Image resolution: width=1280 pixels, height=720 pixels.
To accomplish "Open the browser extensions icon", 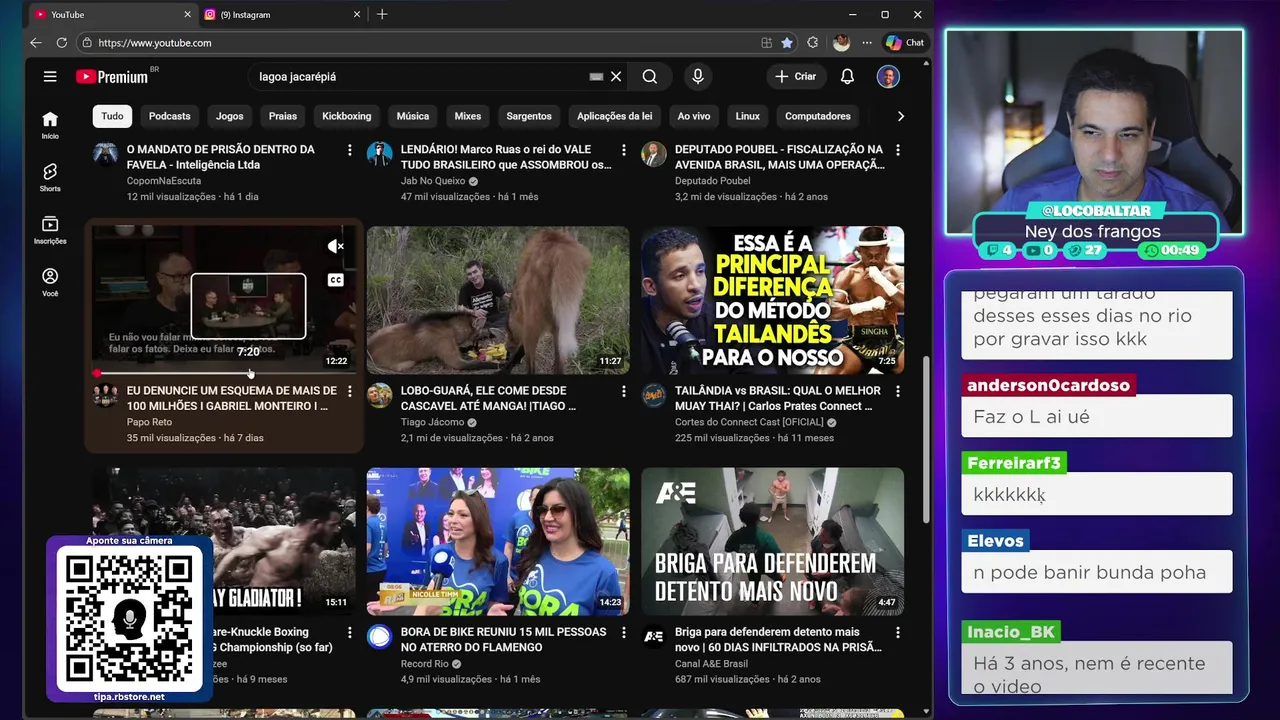I will click(x=812, y=43).
